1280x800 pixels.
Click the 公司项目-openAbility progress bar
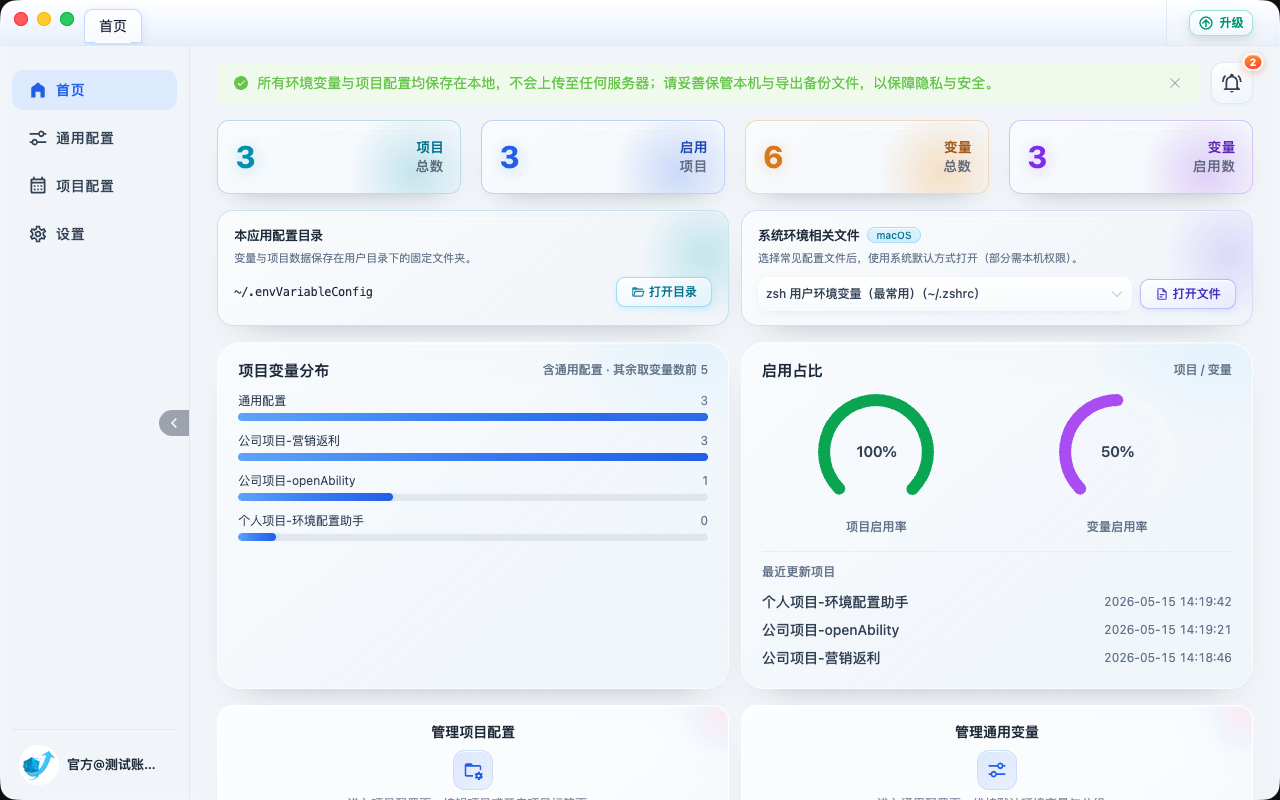[473, 497]
